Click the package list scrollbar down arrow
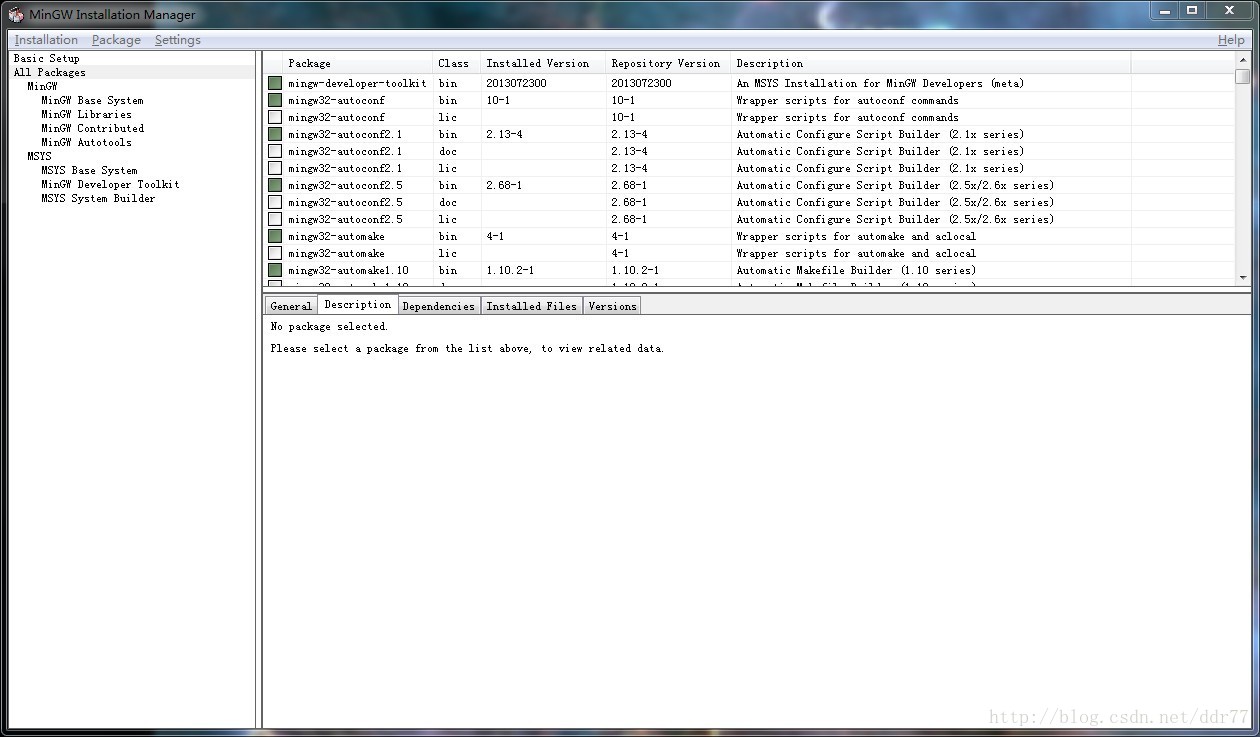This screenshot has width=1260, height=737. coord(1243,277)
